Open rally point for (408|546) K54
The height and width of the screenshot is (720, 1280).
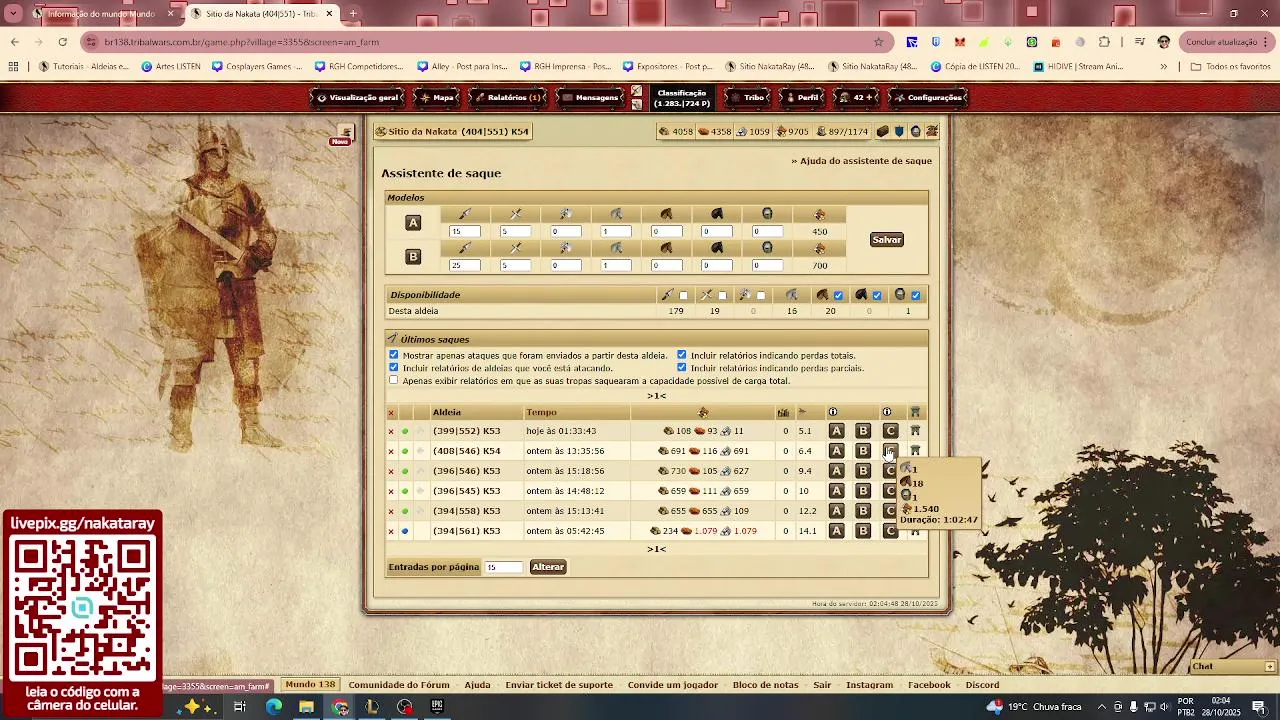pos(915,451)
